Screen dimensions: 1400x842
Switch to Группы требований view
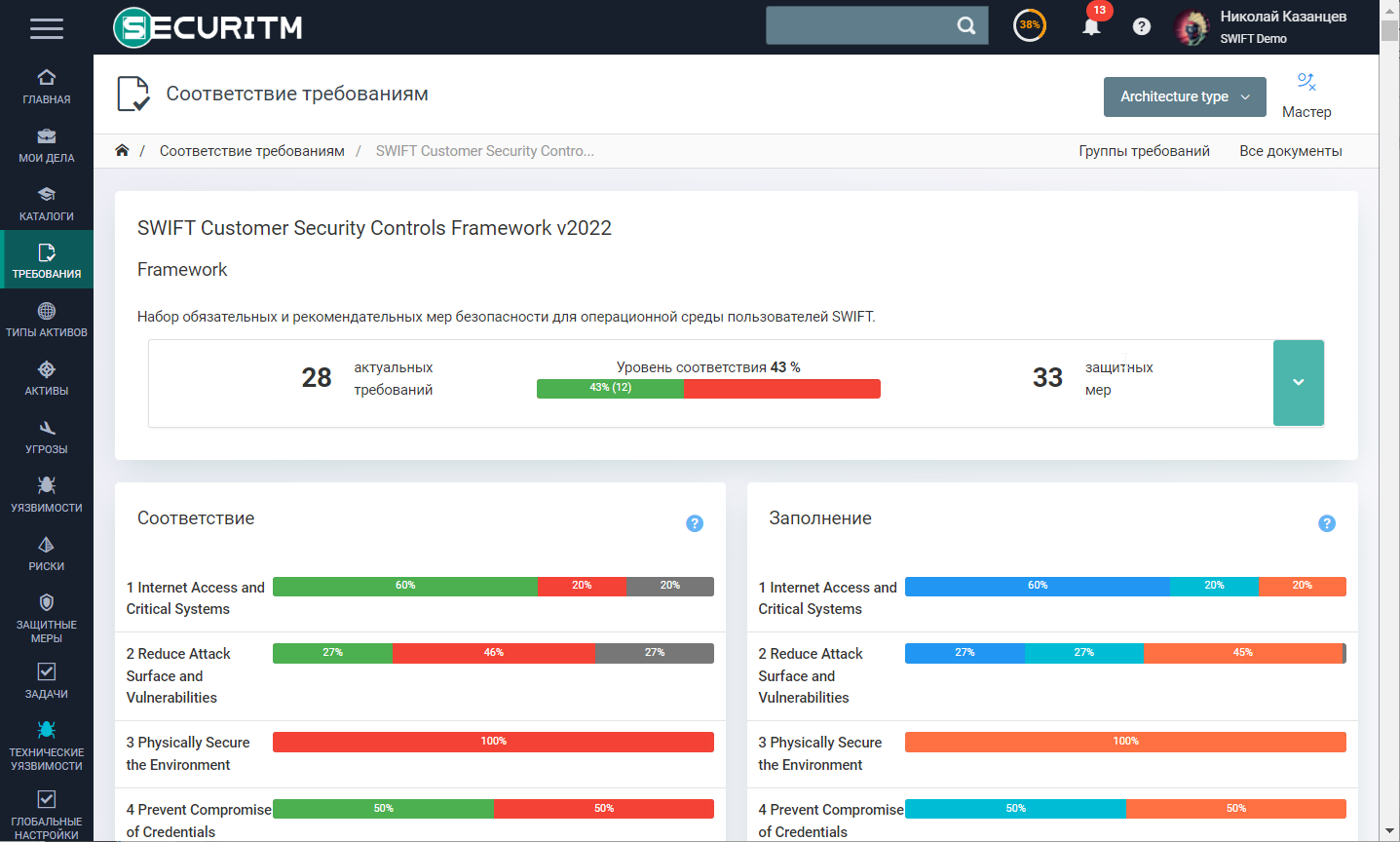pyautogui.click(x=1144, y=151)
